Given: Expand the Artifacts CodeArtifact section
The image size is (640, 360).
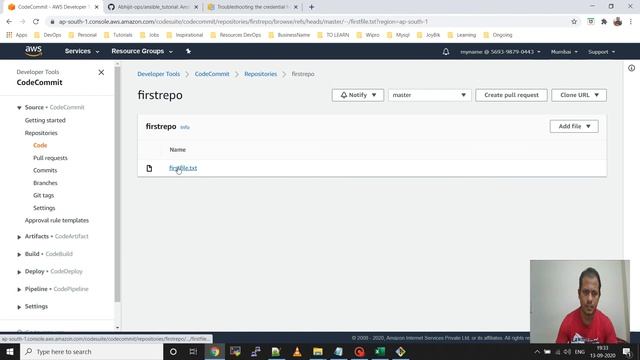Looking at the screenshot, I should coord(19,237).
